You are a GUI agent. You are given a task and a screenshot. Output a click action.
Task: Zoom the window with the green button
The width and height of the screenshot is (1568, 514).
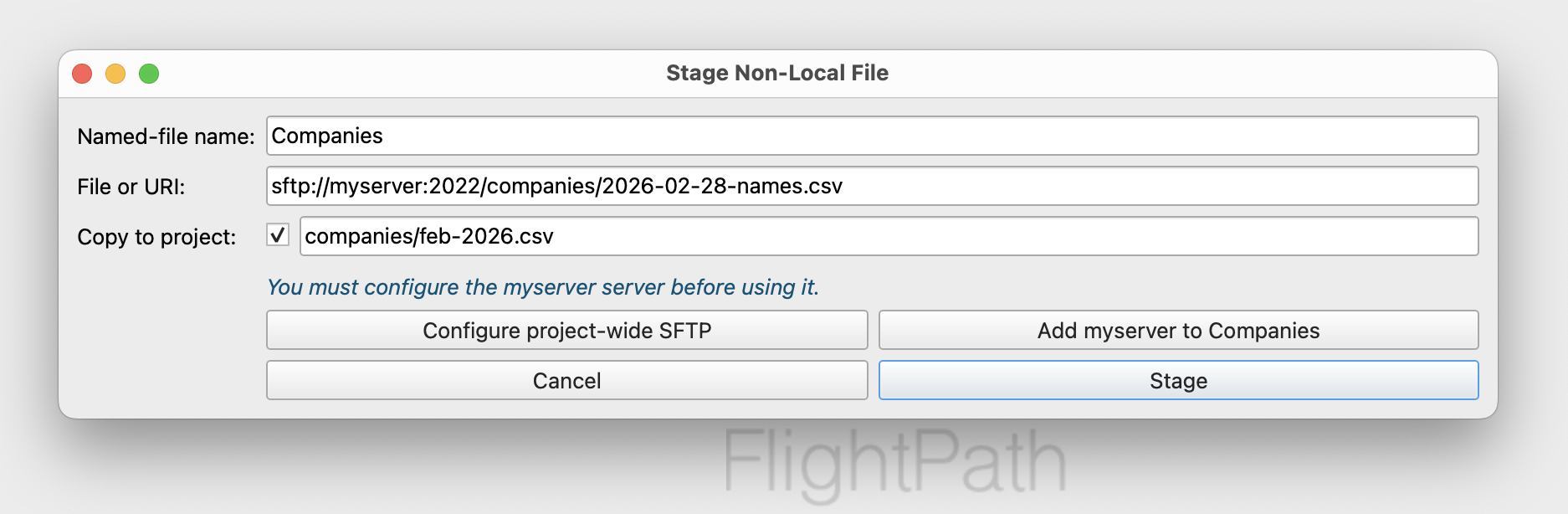(149, 74)
